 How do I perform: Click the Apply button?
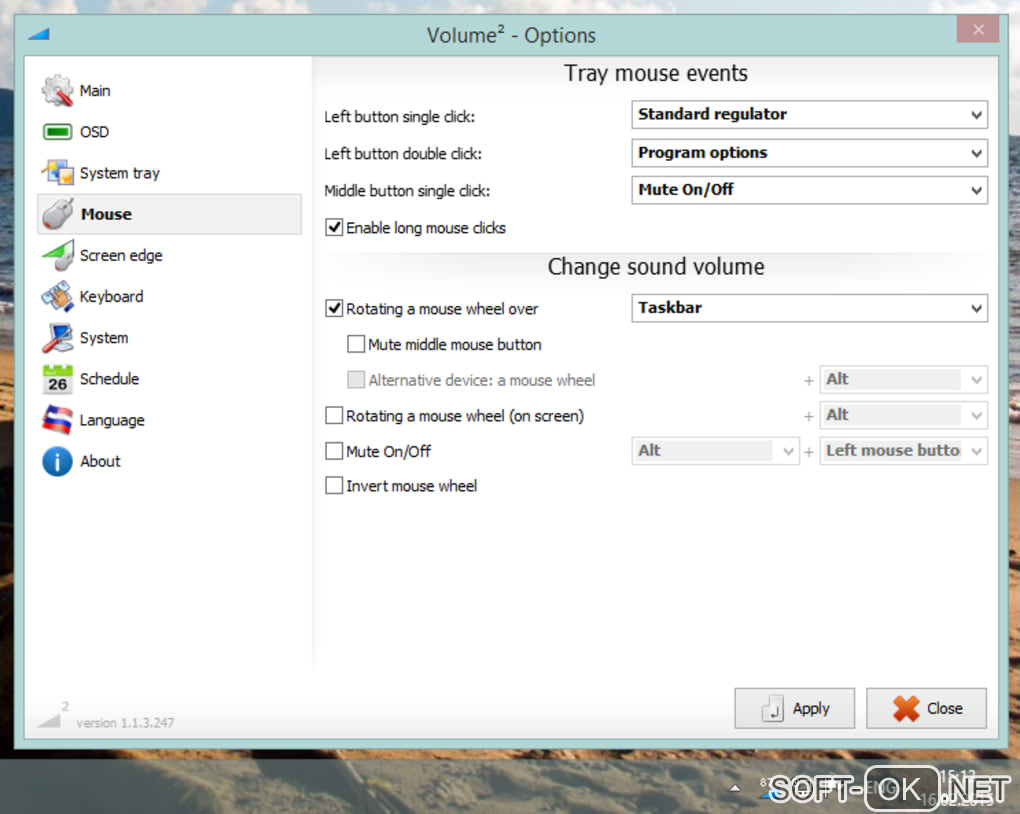794,709
